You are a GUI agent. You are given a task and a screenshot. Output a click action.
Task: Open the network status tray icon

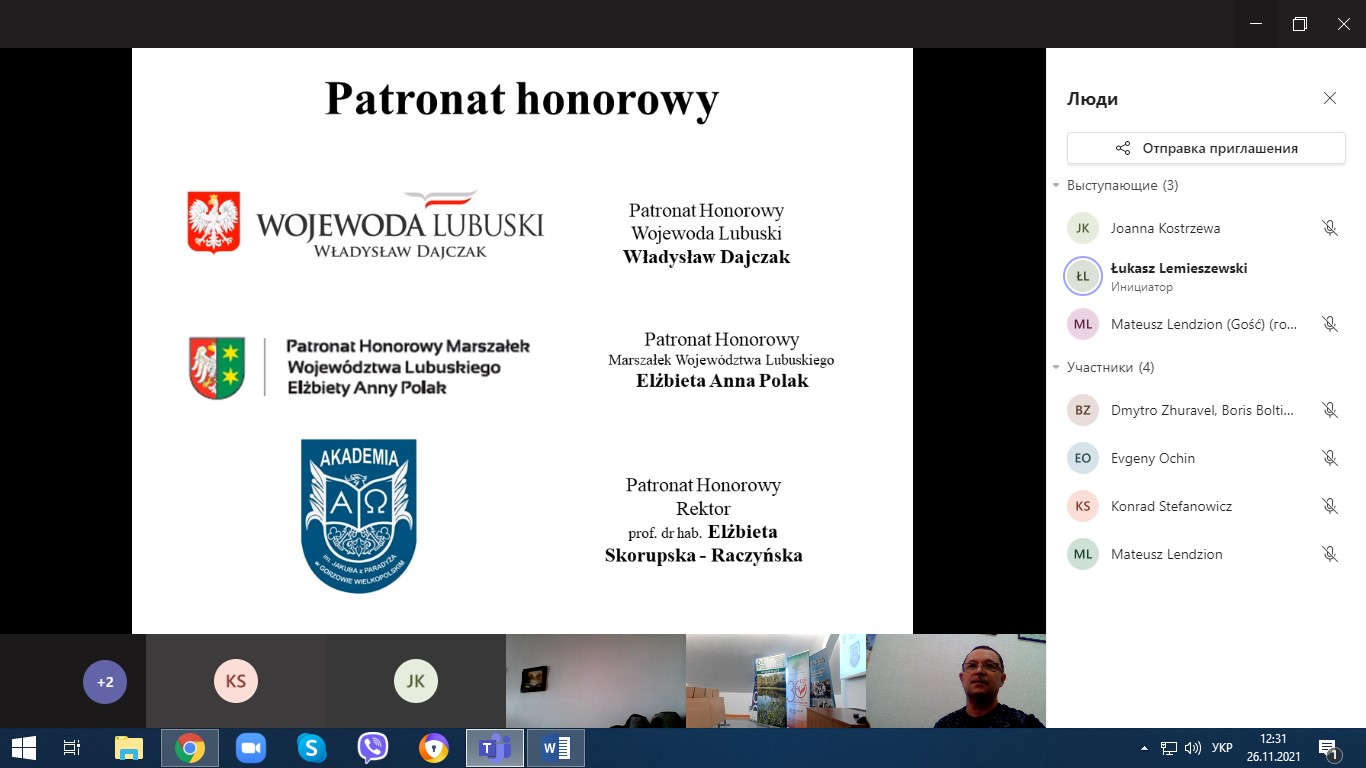[x=1169, y=748]
